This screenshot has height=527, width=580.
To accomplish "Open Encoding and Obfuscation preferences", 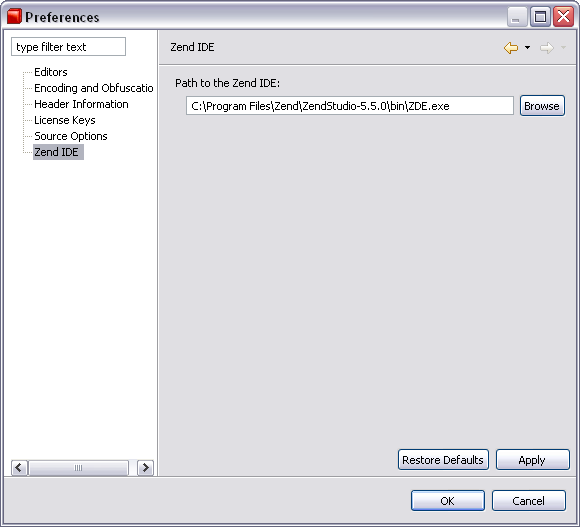I will [94, 88].
